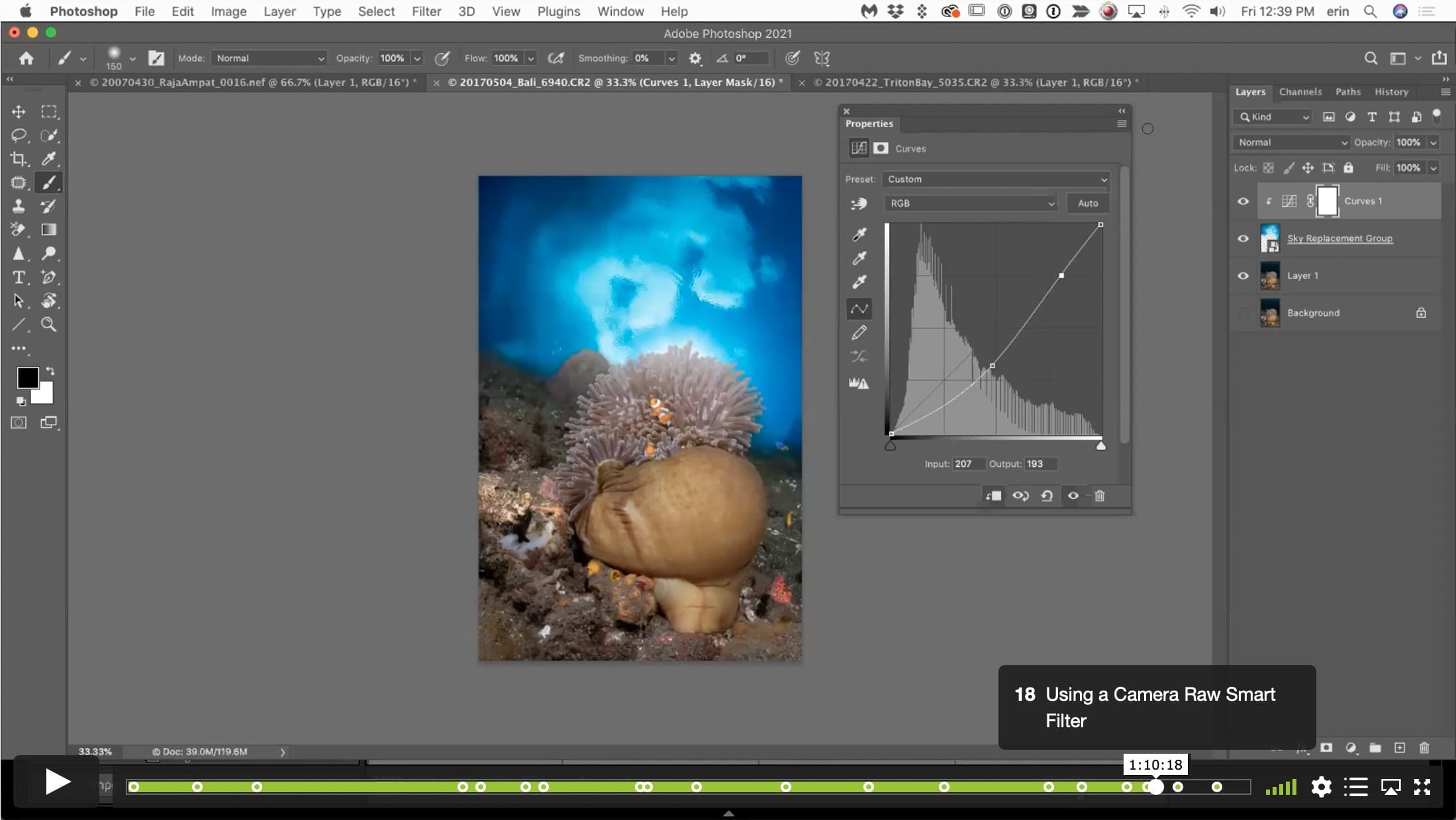Screen dimensions: 1456x820
Task: Click the on-image adjustment hand in Curves
Action: [x=859, y=204]
